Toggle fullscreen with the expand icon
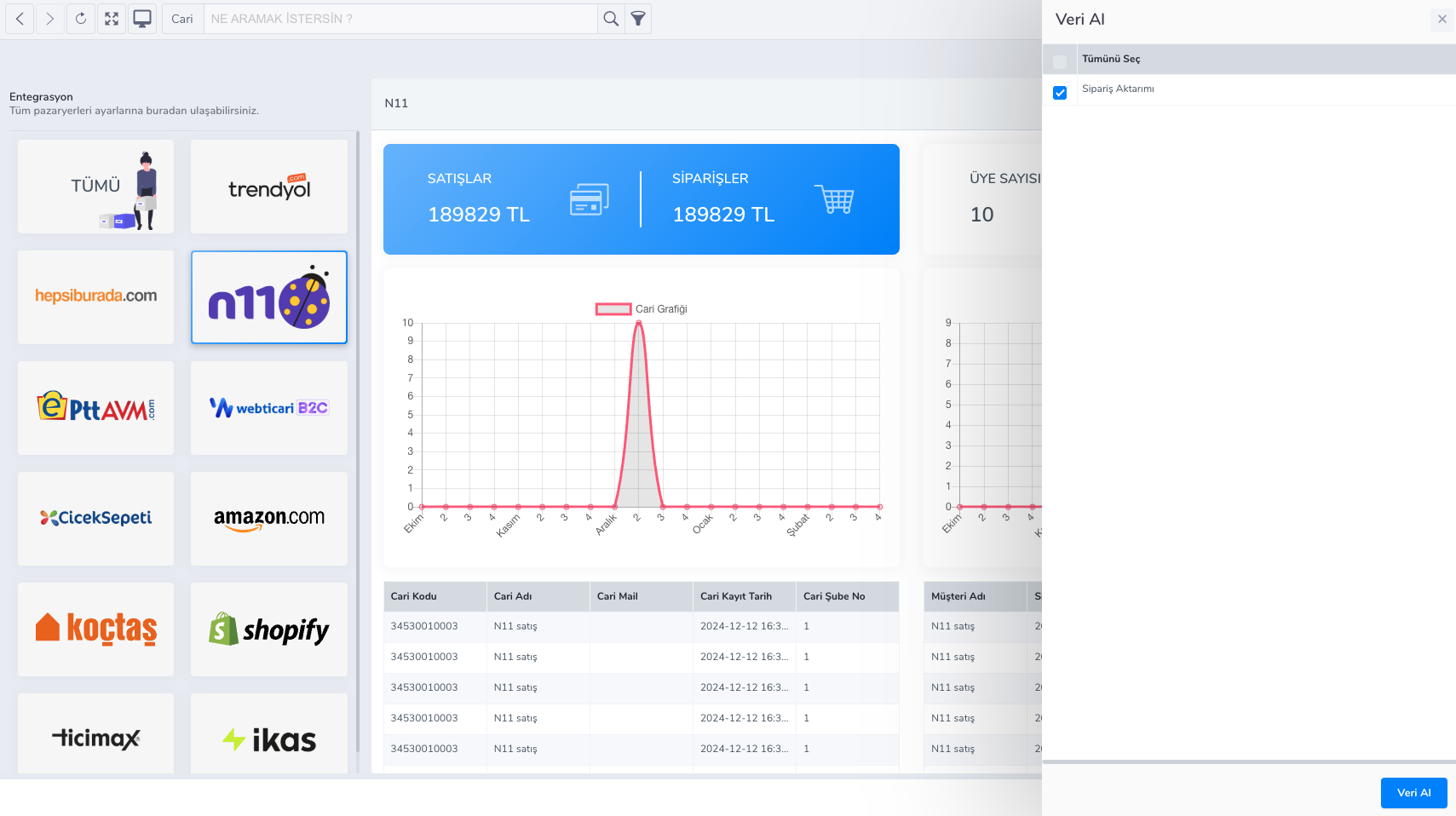The image size is (1456, 816). (x=112, y=19)
